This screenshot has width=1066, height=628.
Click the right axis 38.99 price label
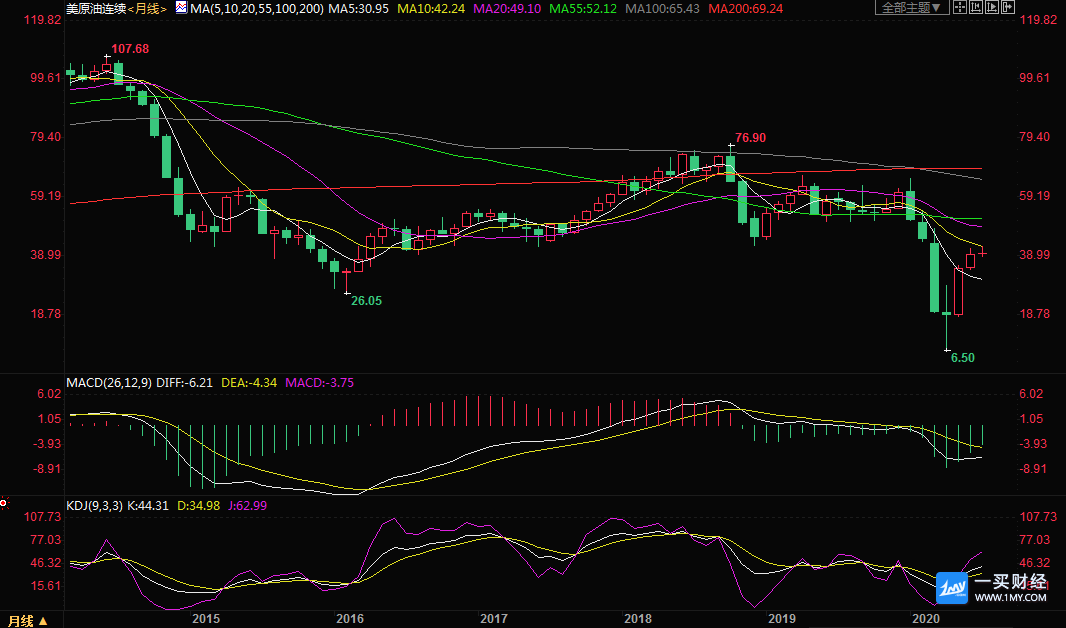click(x=1034, y=254)
